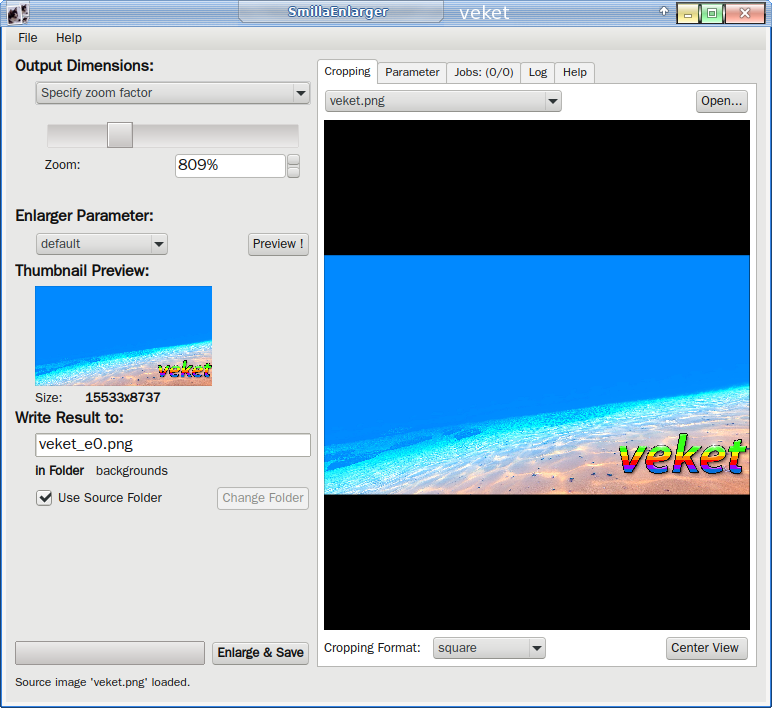Increase zoom with the spinner up arrow
Screen dimensions: 772x708
(x=293, y=160)
